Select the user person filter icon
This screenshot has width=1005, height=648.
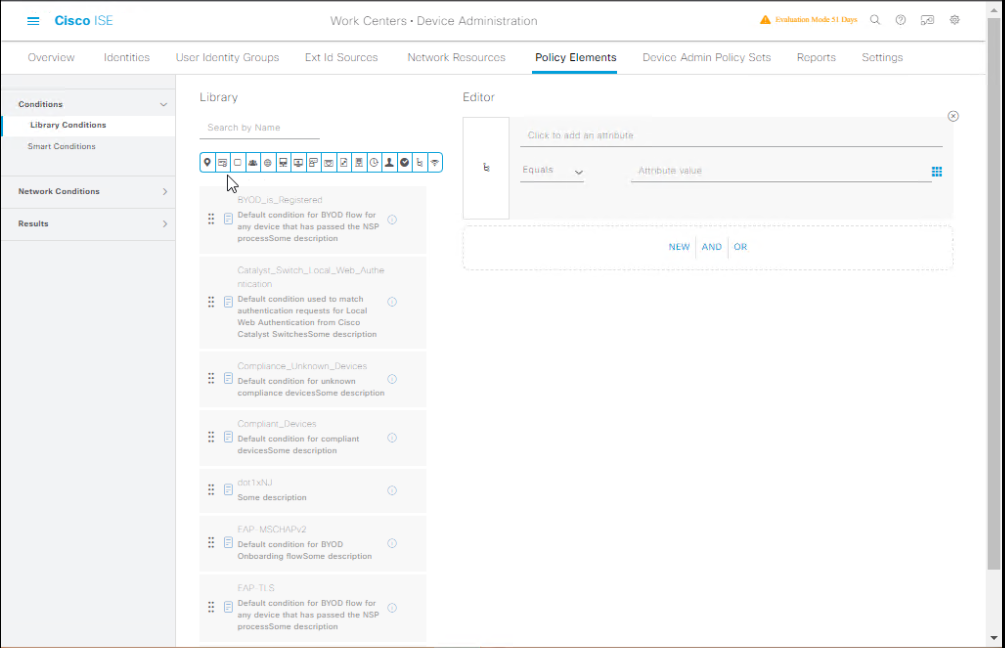pos(389,162)
